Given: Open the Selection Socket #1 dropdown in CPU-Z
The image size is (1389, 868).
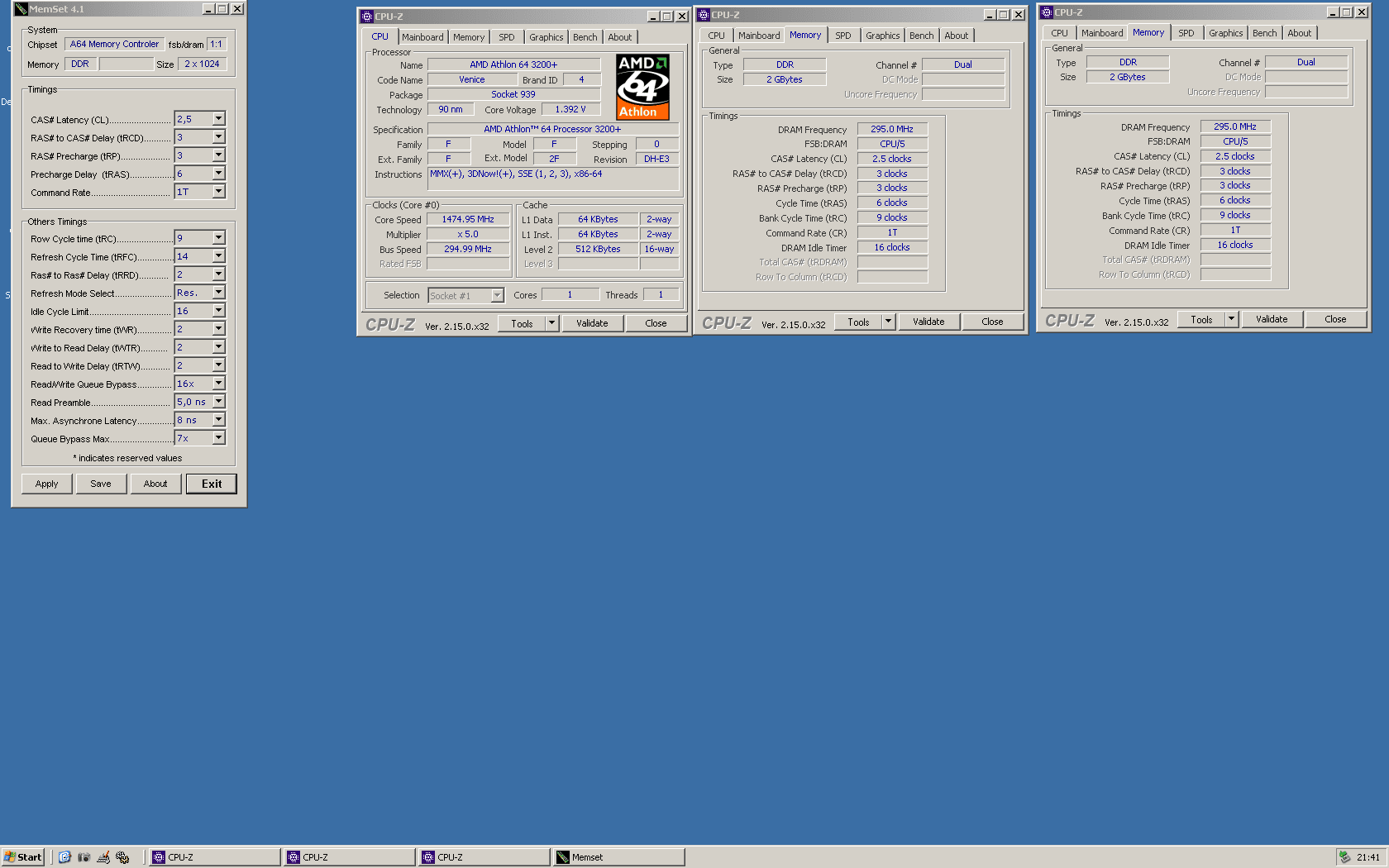Looking at the screenshot, I should coord(498,296).
